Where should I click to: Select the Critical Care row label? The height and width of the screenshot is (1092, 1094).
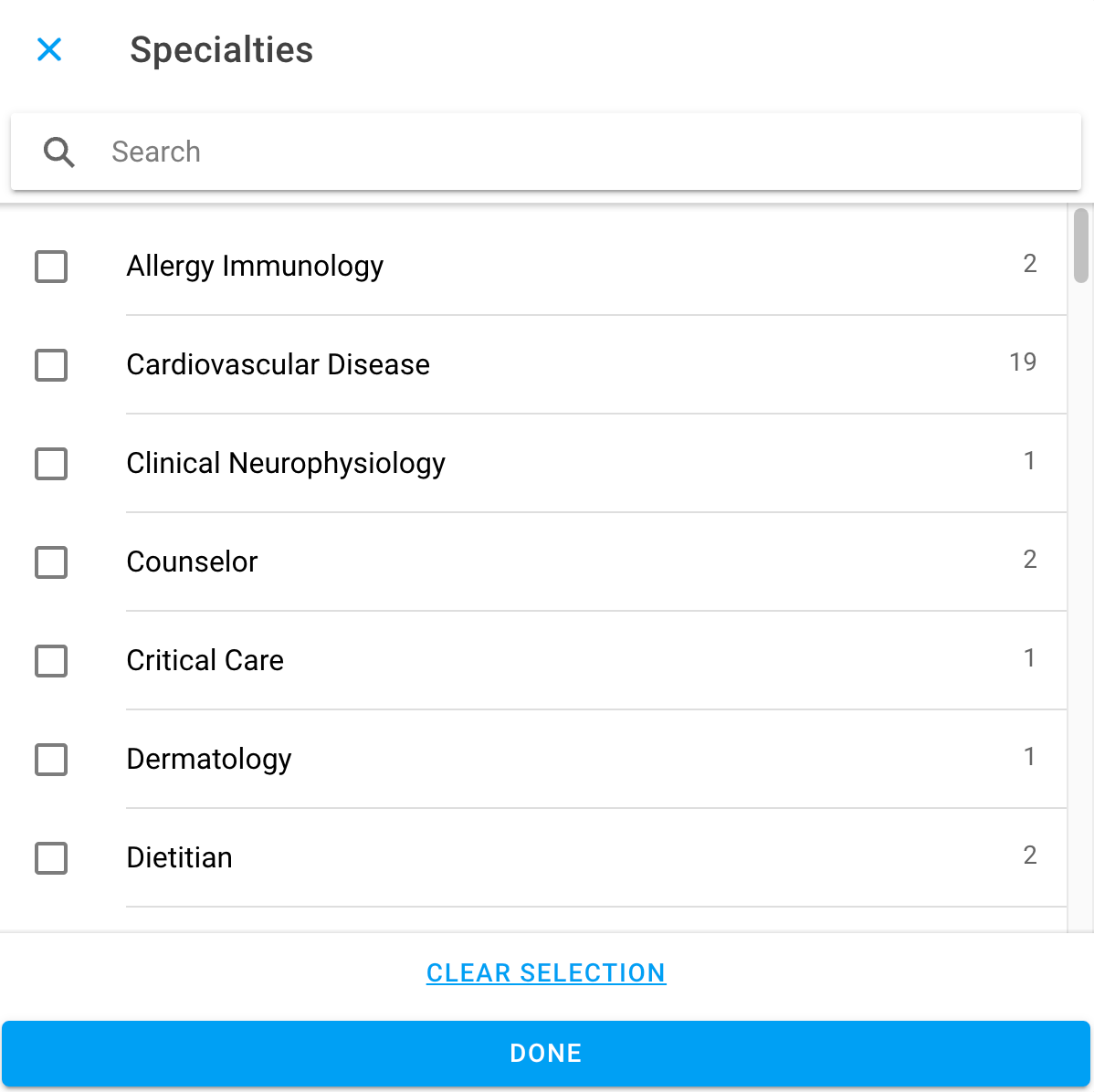pos(205,661)
